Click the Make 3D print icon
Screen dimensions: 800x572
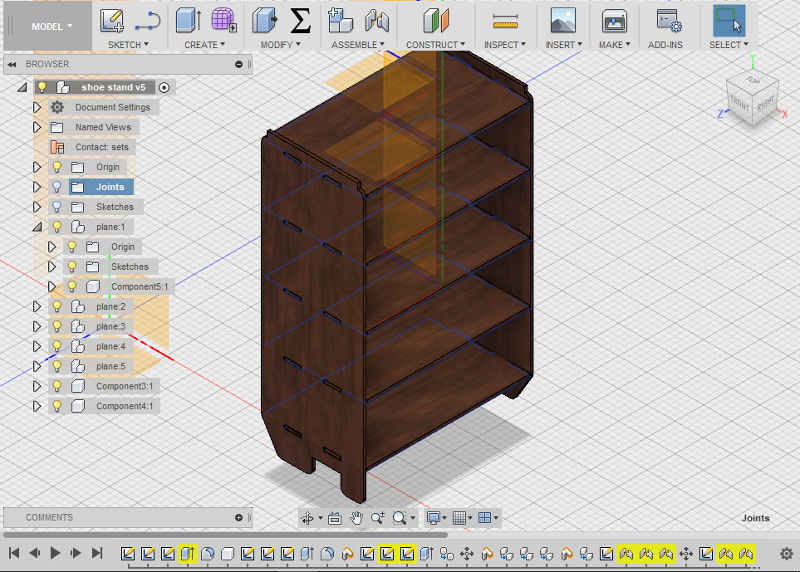pos(614,21)
